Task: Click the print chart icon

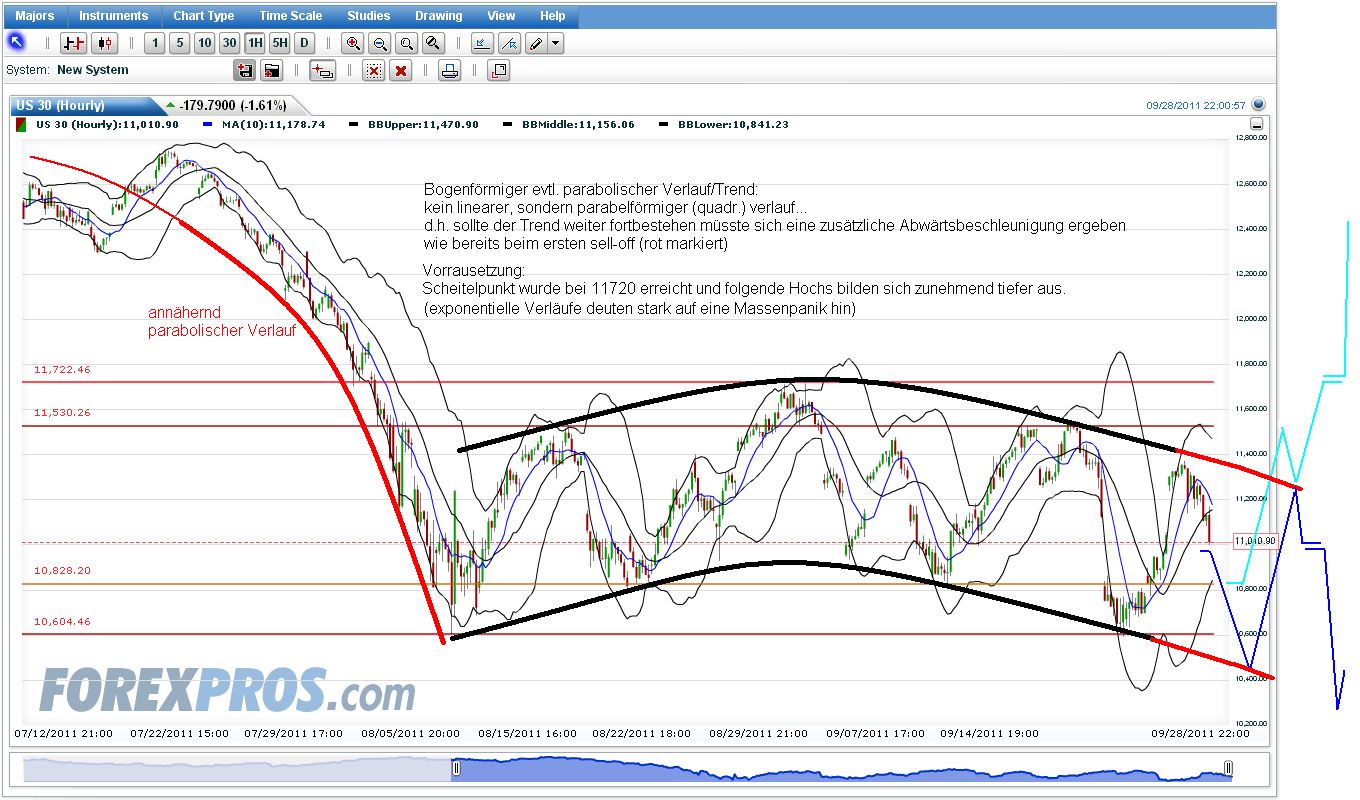Action: (449, 71)
